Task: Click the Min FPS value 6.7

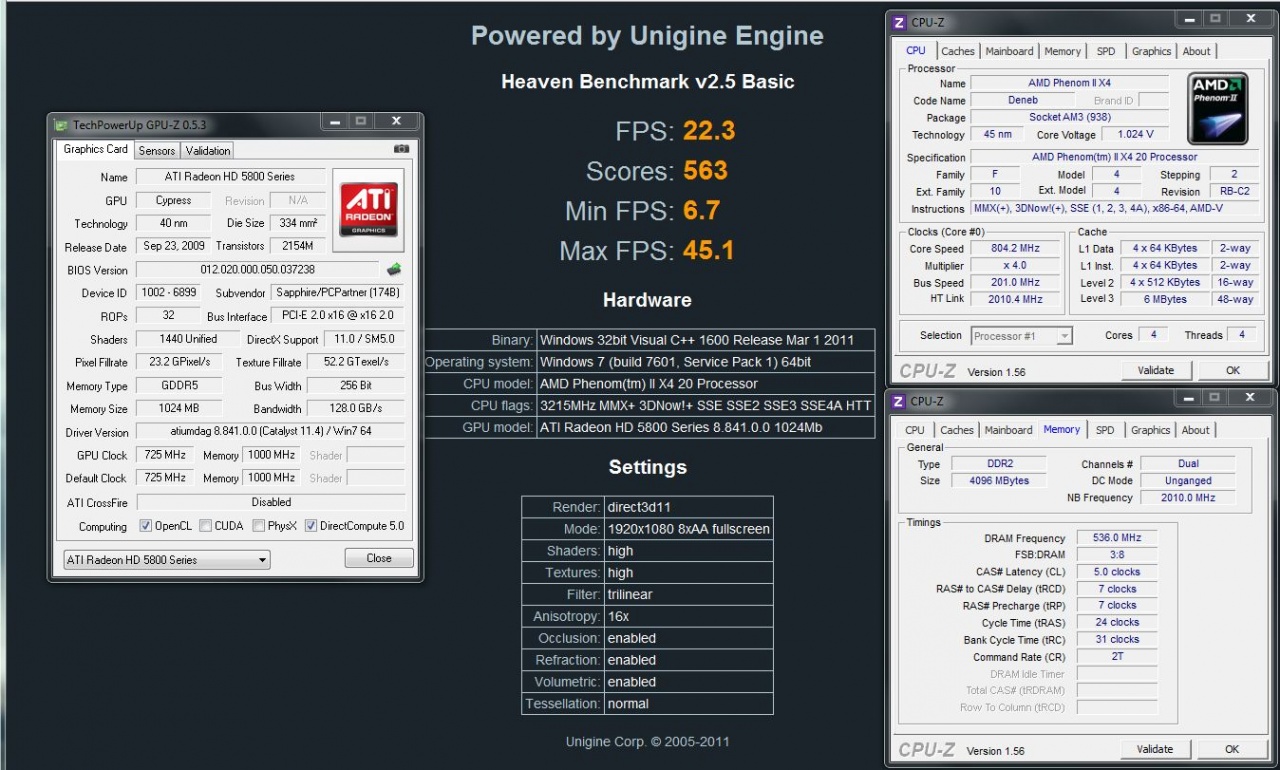Action: click(x=702, y=210)
